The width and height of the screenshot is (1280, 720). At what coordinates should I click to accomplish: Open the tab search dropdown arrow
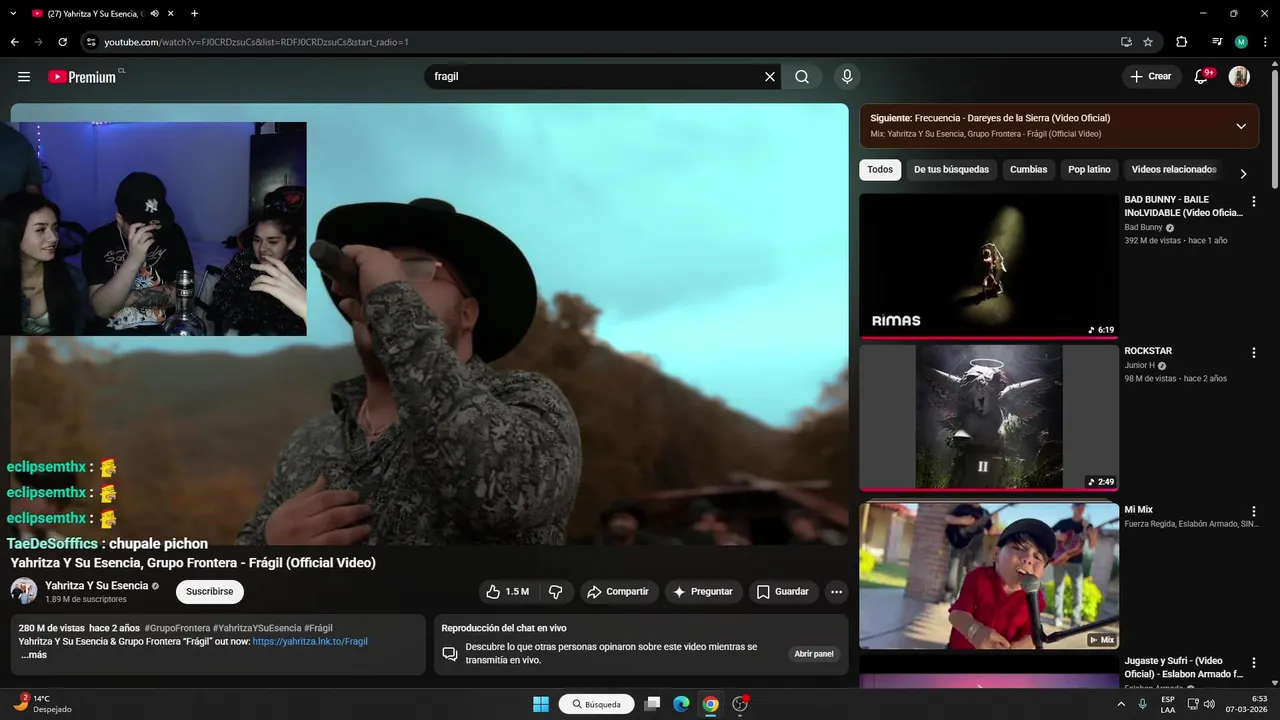(x=14, y=14)
